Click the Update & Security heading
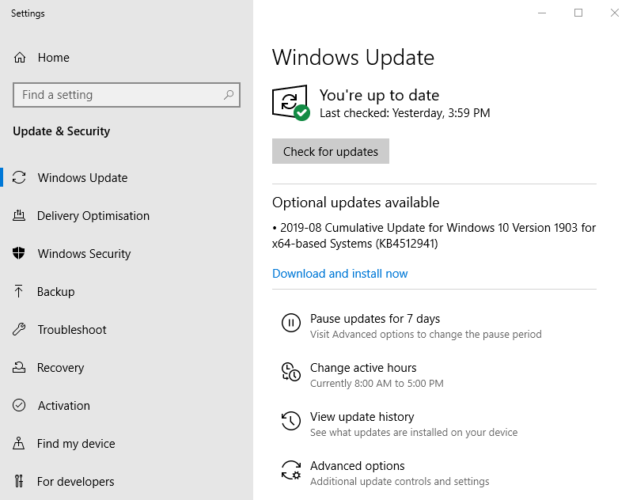The image size is (633, 500). [x=61, y=131]
